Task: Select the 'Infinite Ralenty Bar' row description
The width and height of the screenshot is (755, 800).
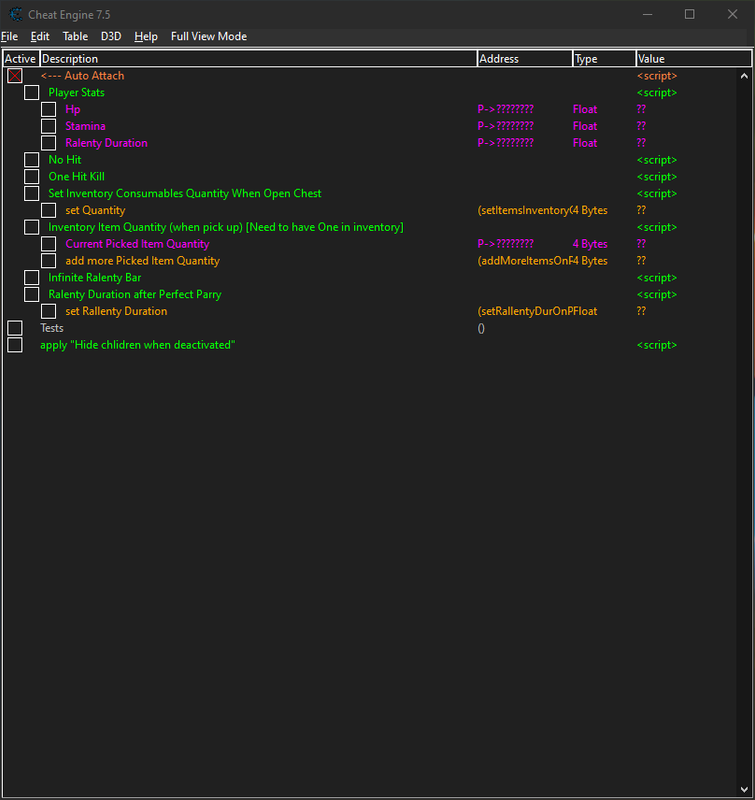Action: [95, 278]
